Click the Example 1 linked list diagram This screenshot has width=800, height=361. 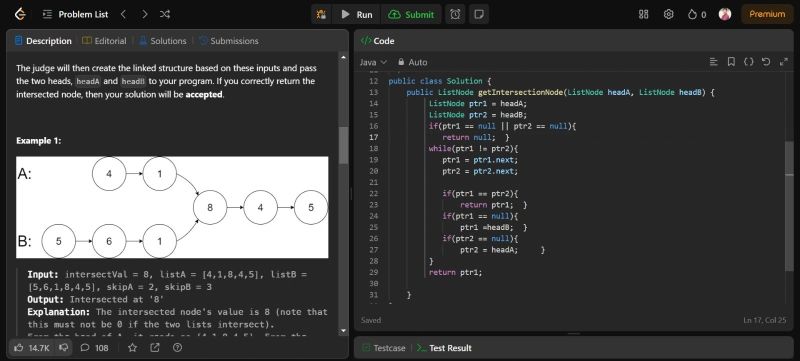tap(172, 207)
